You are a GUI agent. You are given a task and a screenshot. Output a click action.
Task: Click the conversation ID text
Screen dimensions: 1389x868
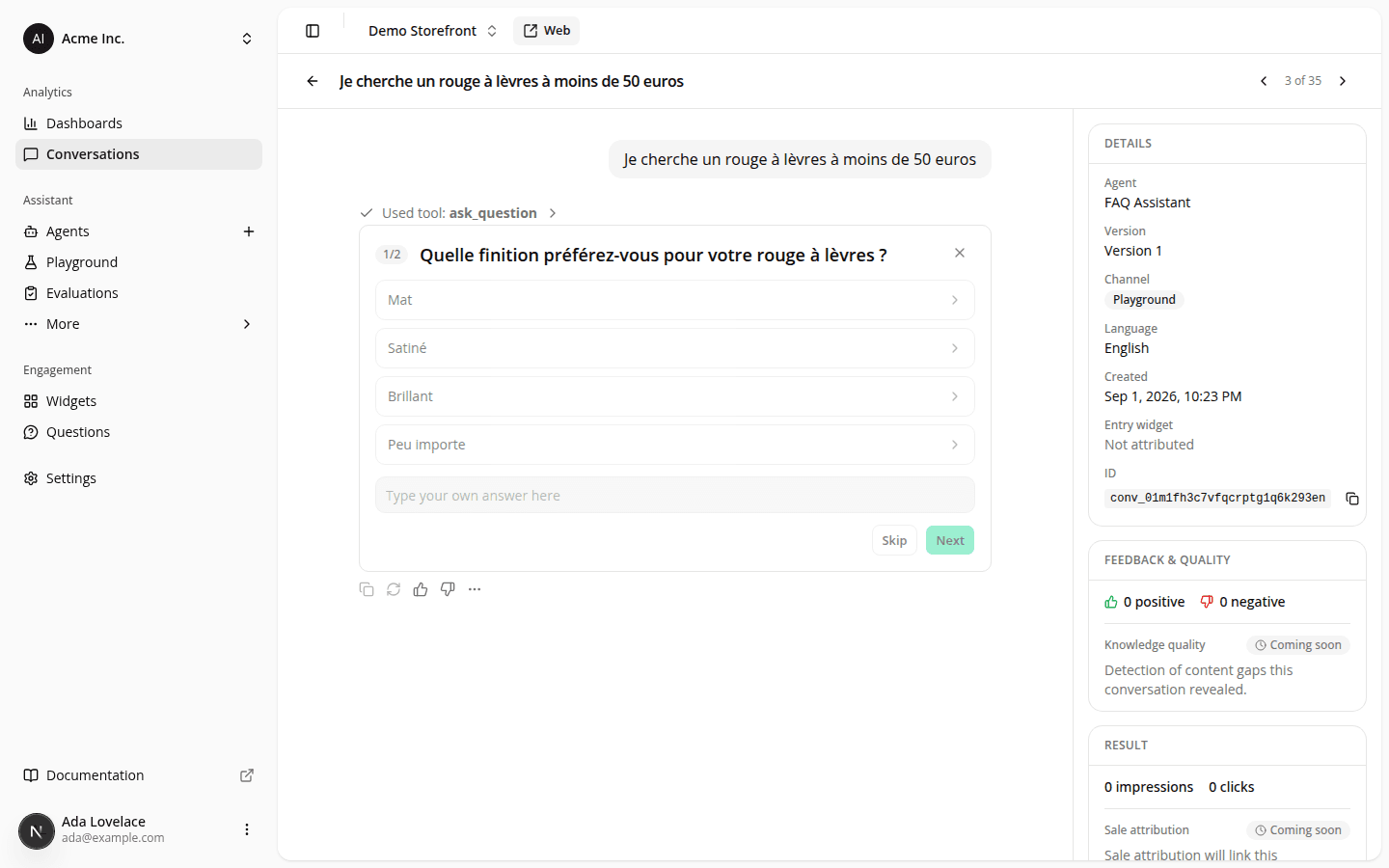[x=1217, y=498]
